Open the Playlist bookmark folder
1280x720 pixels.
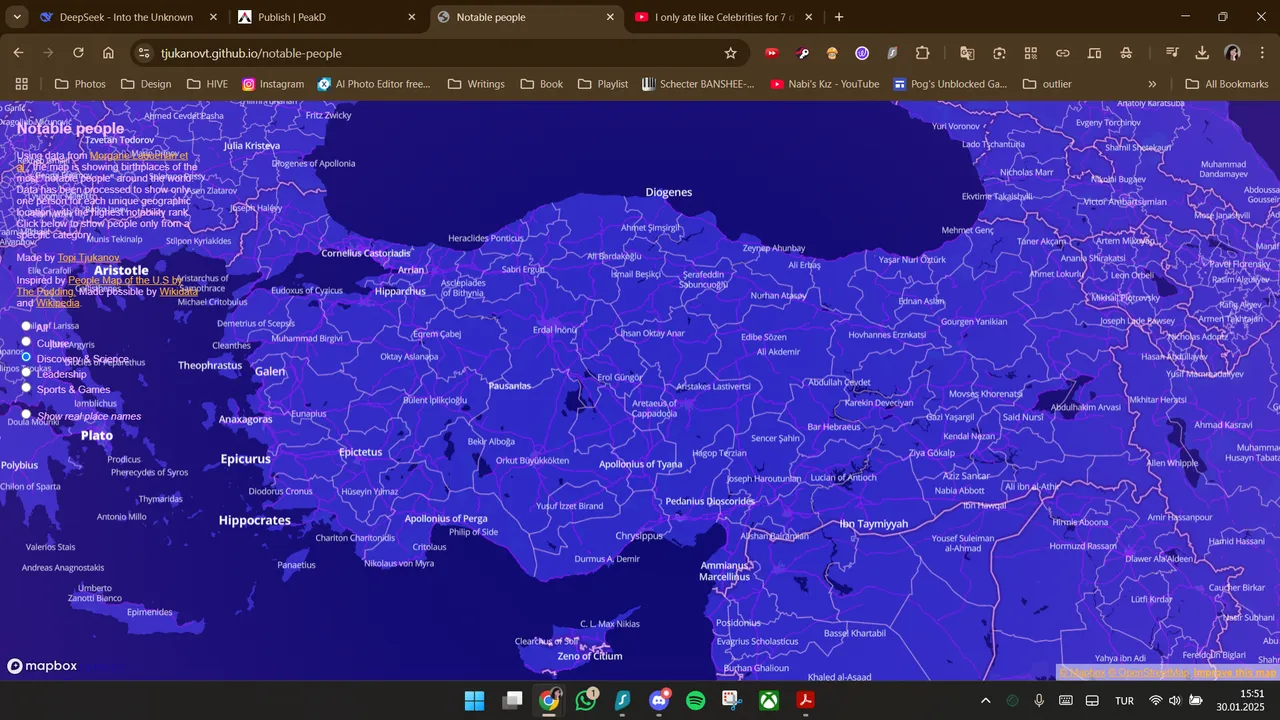603,84
